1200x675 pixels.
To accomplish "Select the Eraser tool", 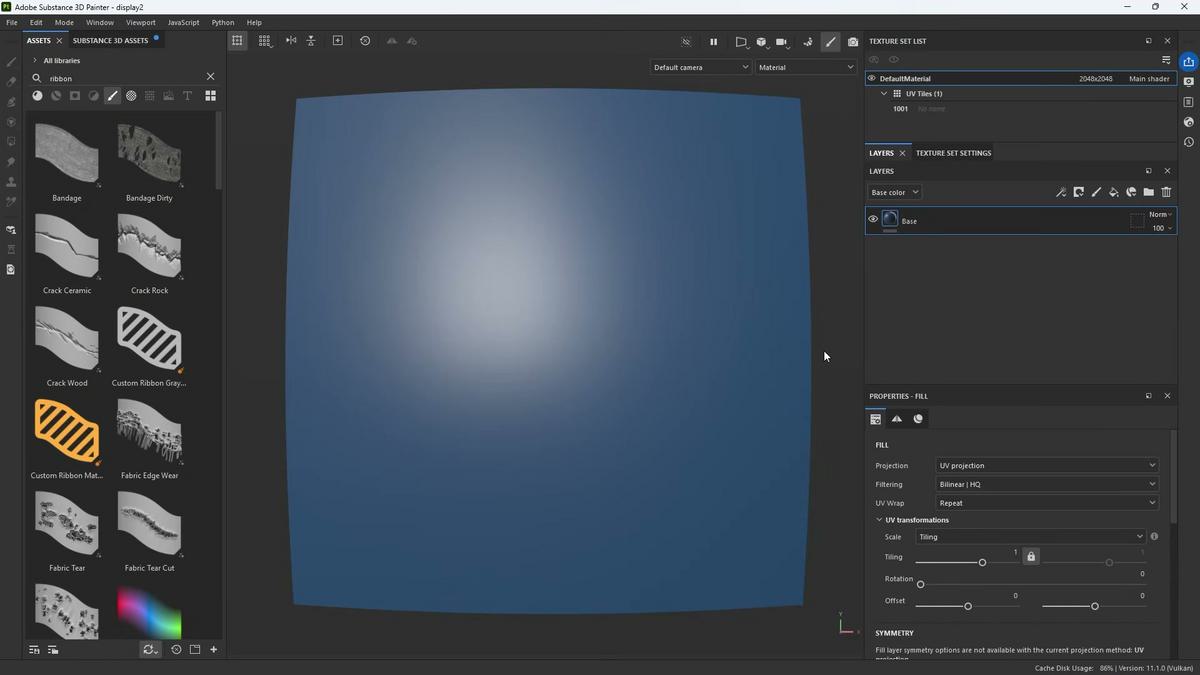I will point(11,82).
